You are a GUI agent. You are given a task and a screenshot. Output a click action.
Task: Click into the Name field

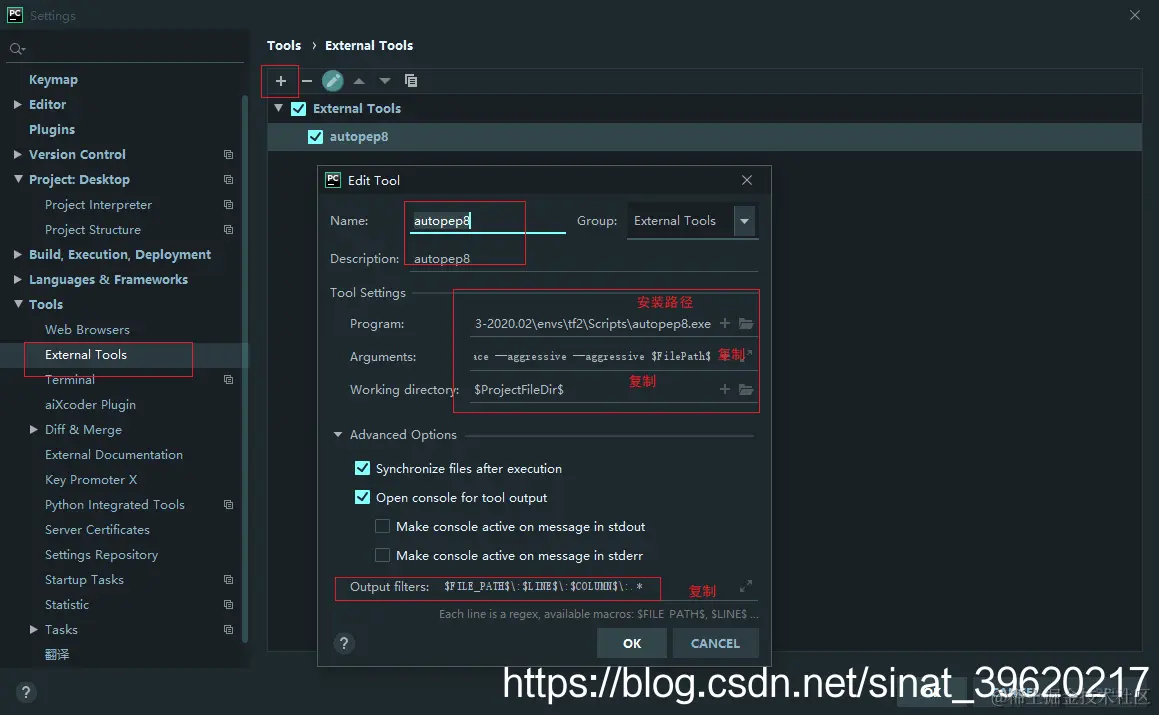488,221
